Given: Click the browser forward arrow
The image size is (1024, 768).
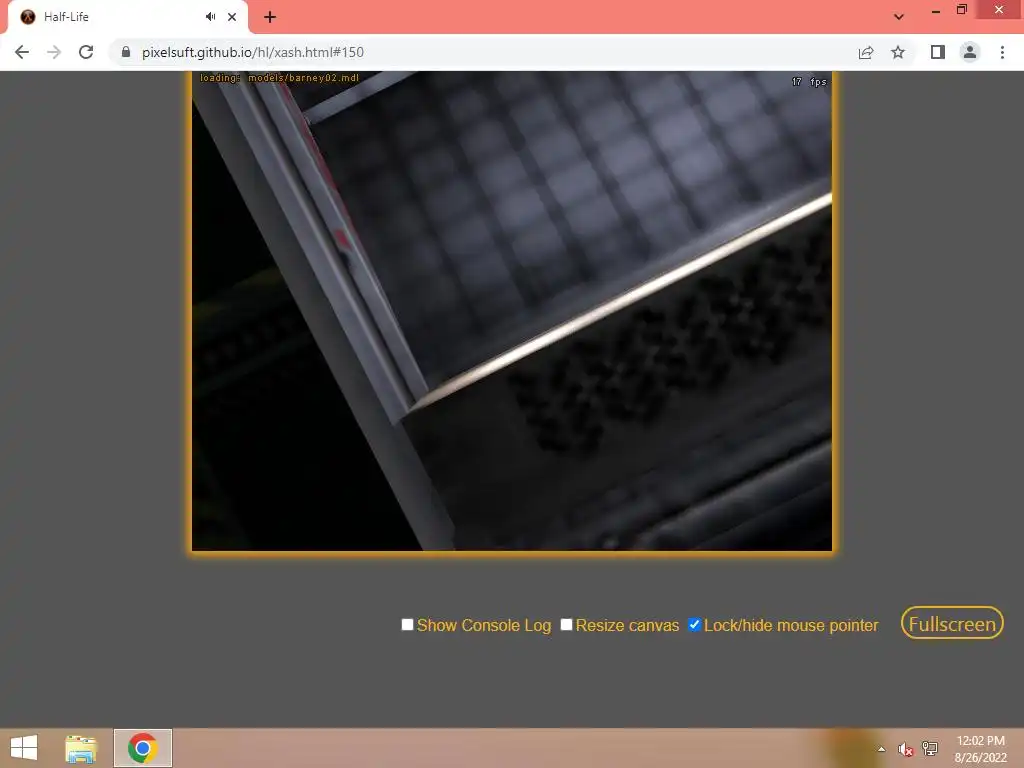Looking at the screenshot, I should [54, 52].
